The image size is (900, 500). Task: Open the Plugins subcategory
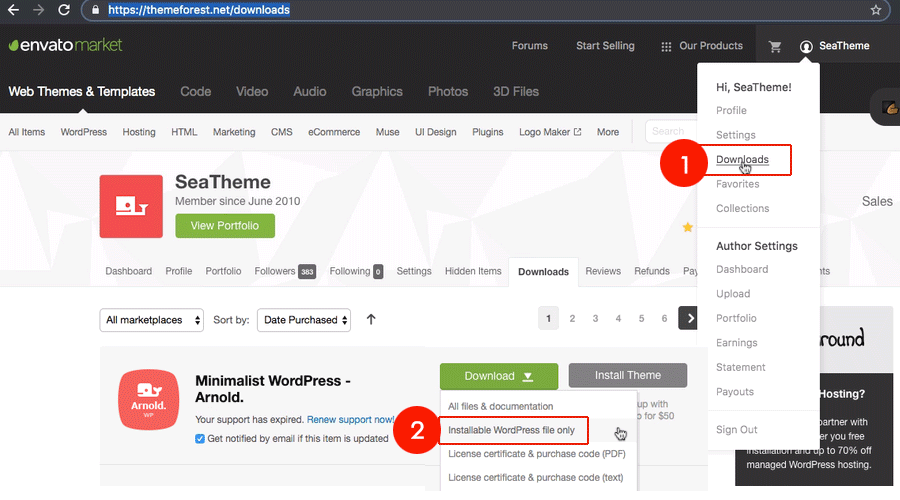[x=488, y=132]
